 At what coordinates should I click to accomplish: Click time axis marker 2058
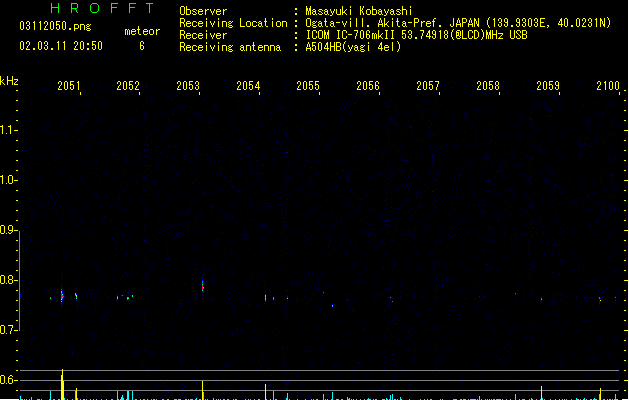click(x=488, y=86)
